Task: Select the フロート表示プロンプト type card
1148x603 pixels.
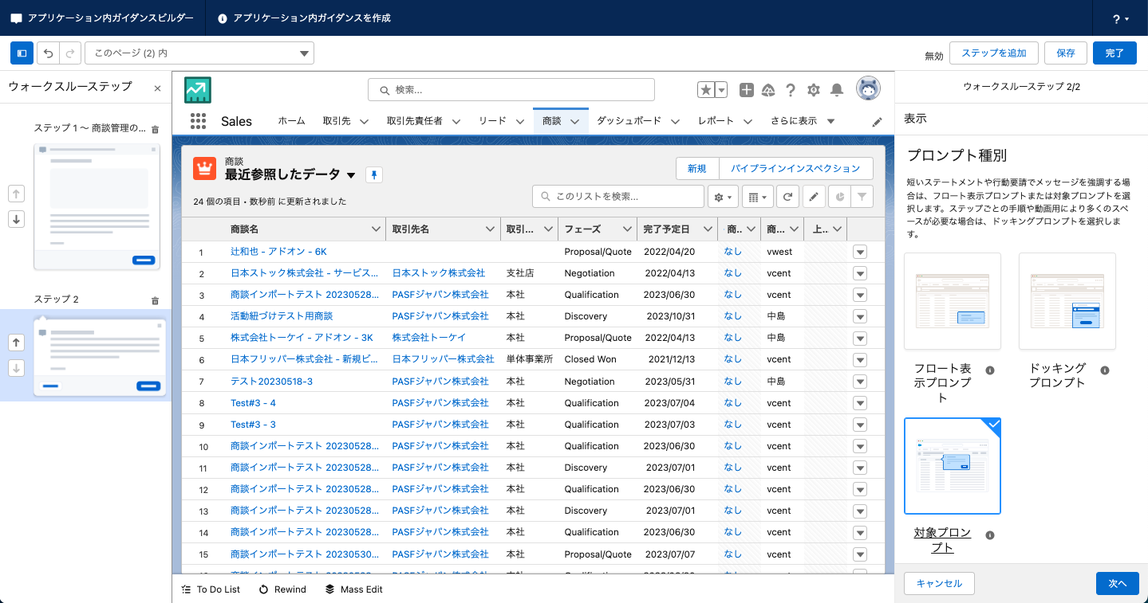Action: [952, 302]
